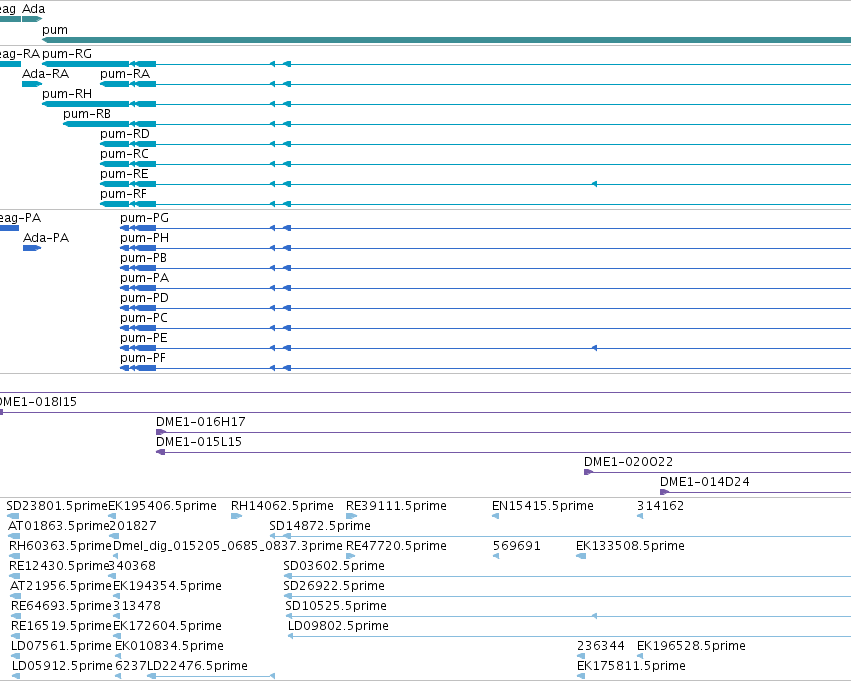Select the Ada-PA label
The width and height of the screenshot is (851, 681).
pos(46,238)
